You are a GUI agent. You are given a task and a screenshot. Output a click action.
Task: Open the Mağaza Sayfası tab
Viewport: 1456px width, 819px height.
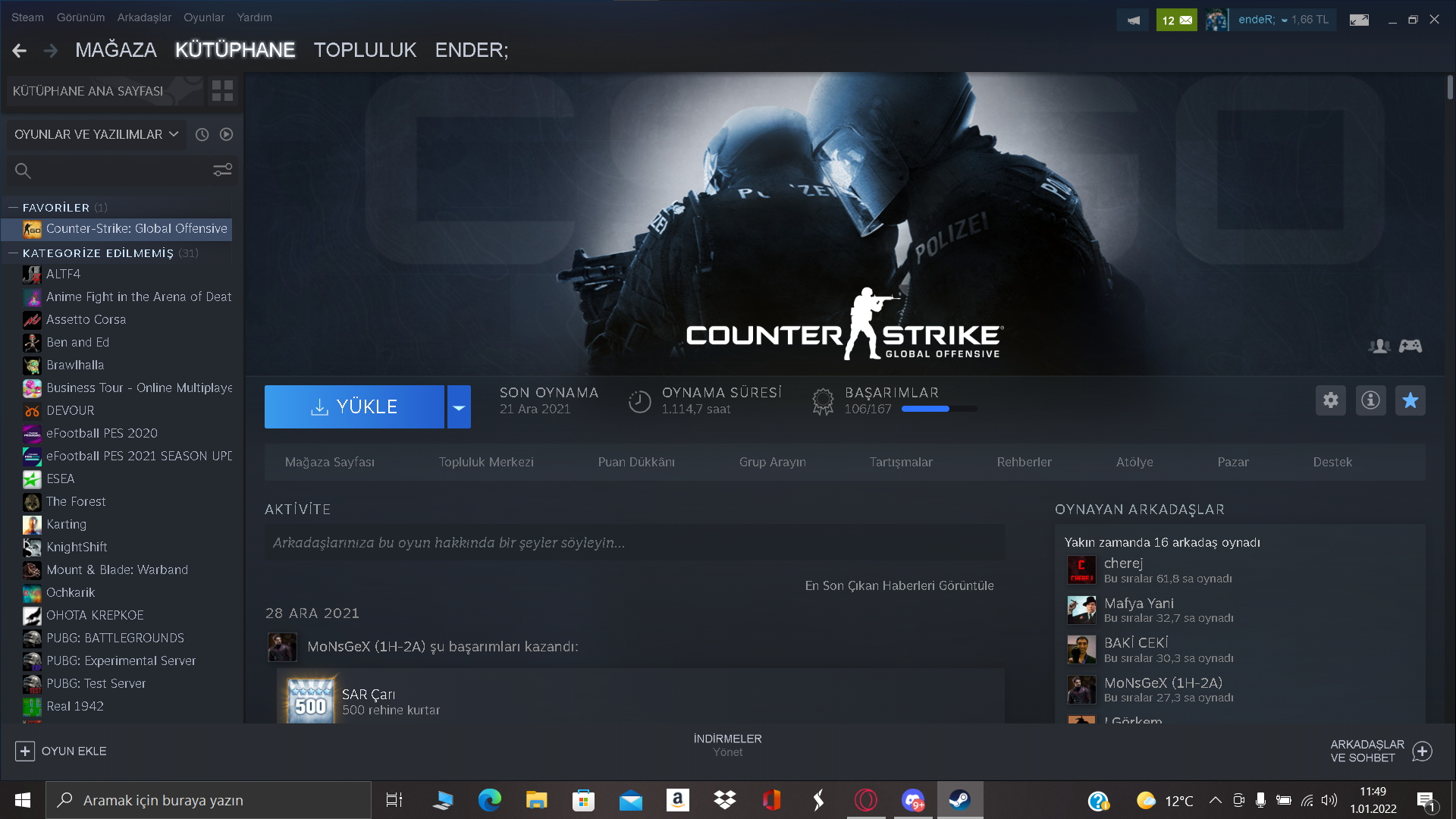point(330,462)
